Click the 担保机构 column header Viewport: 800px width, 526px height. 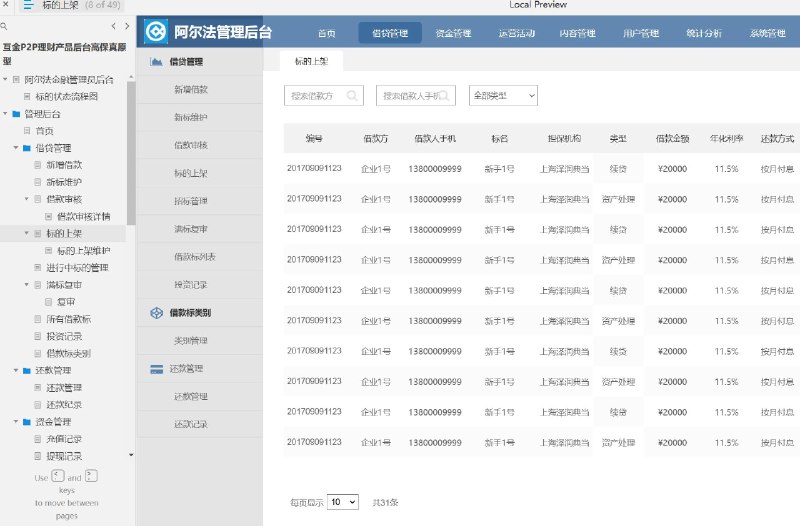(x=564, y=138)
